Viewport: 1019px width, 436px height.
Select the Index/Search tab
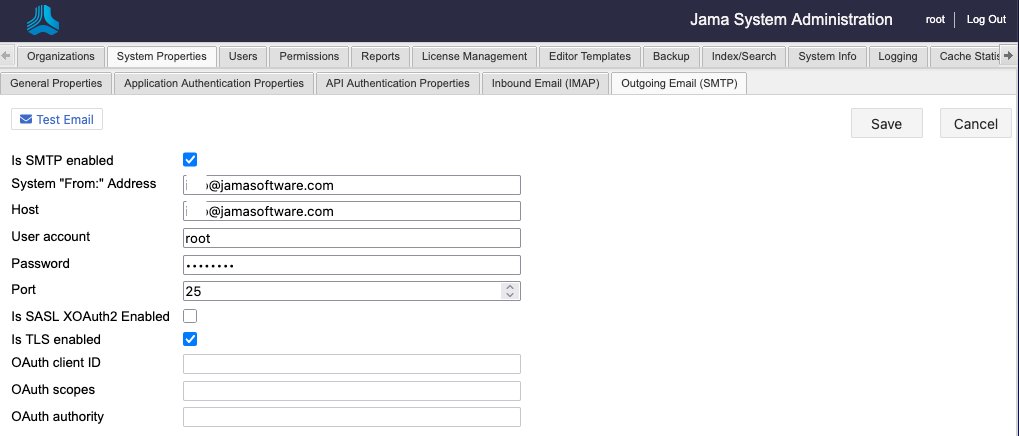point(744,57)
